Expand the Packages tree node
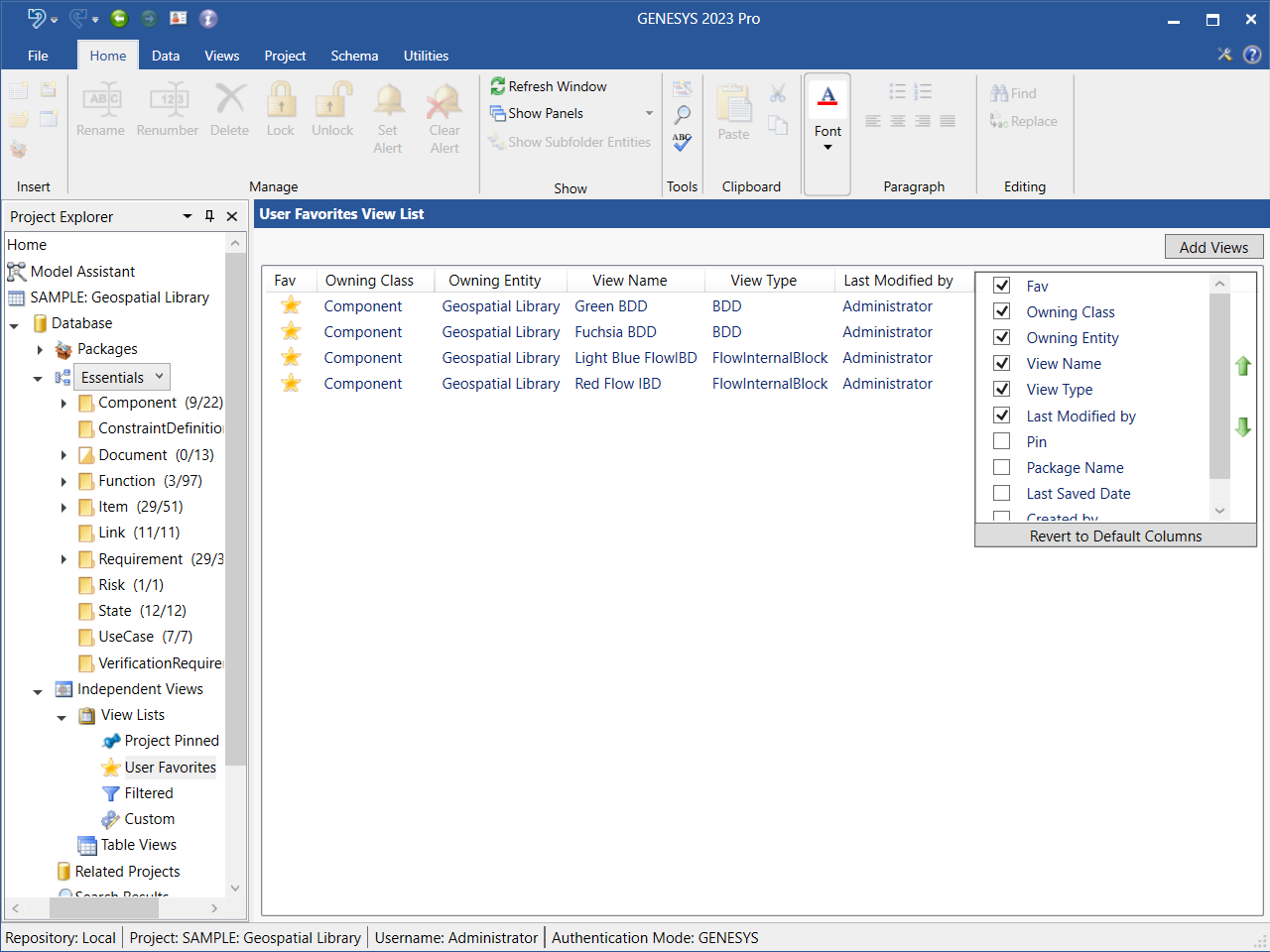The height and width of the screenshot is (952, 1270). pos(40,349)
